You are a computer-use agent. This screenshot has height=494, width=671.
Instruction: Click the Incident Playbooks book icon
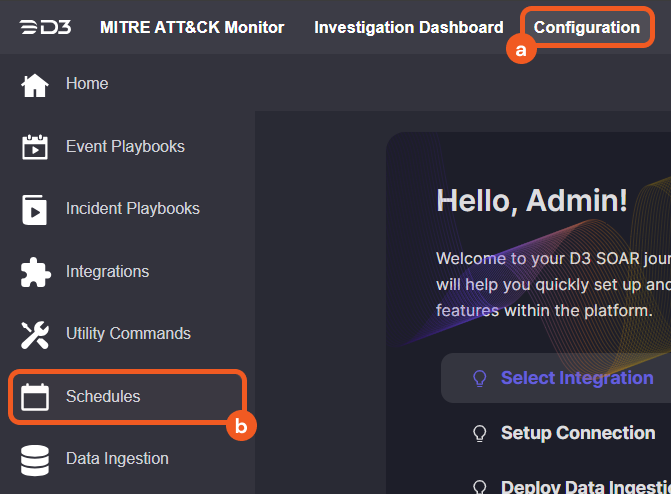(35, 210)
